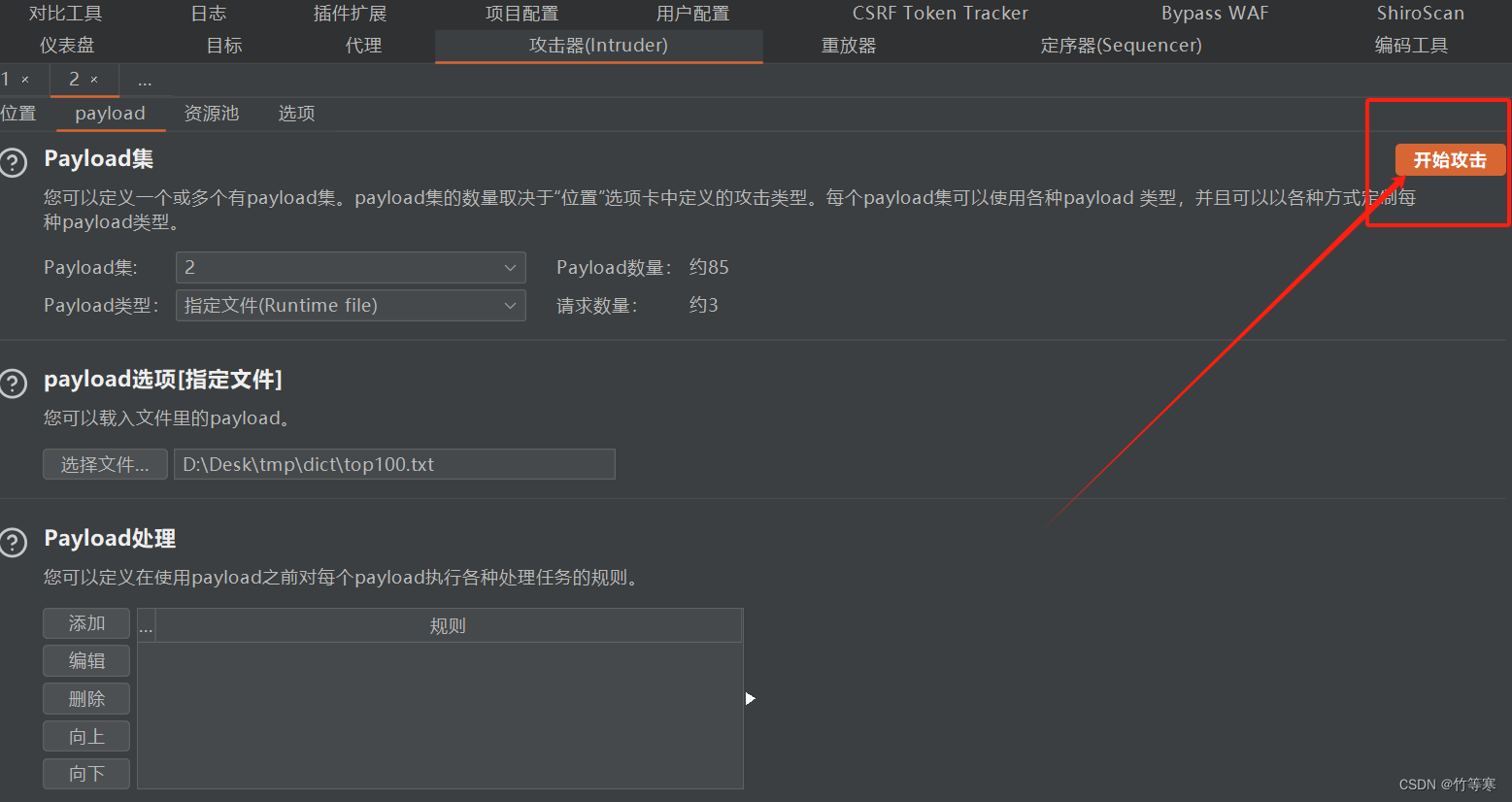Click the 请求数量 value 约3

[704, 305]
